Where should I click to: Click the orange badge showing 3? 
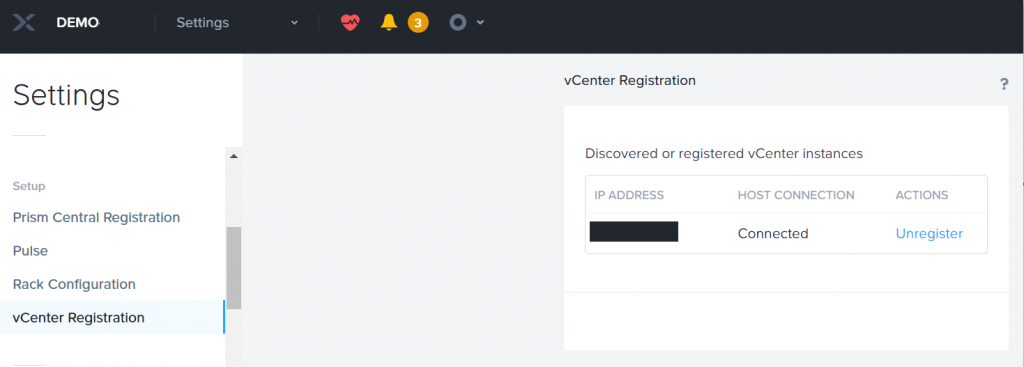[x=418, y=24]
